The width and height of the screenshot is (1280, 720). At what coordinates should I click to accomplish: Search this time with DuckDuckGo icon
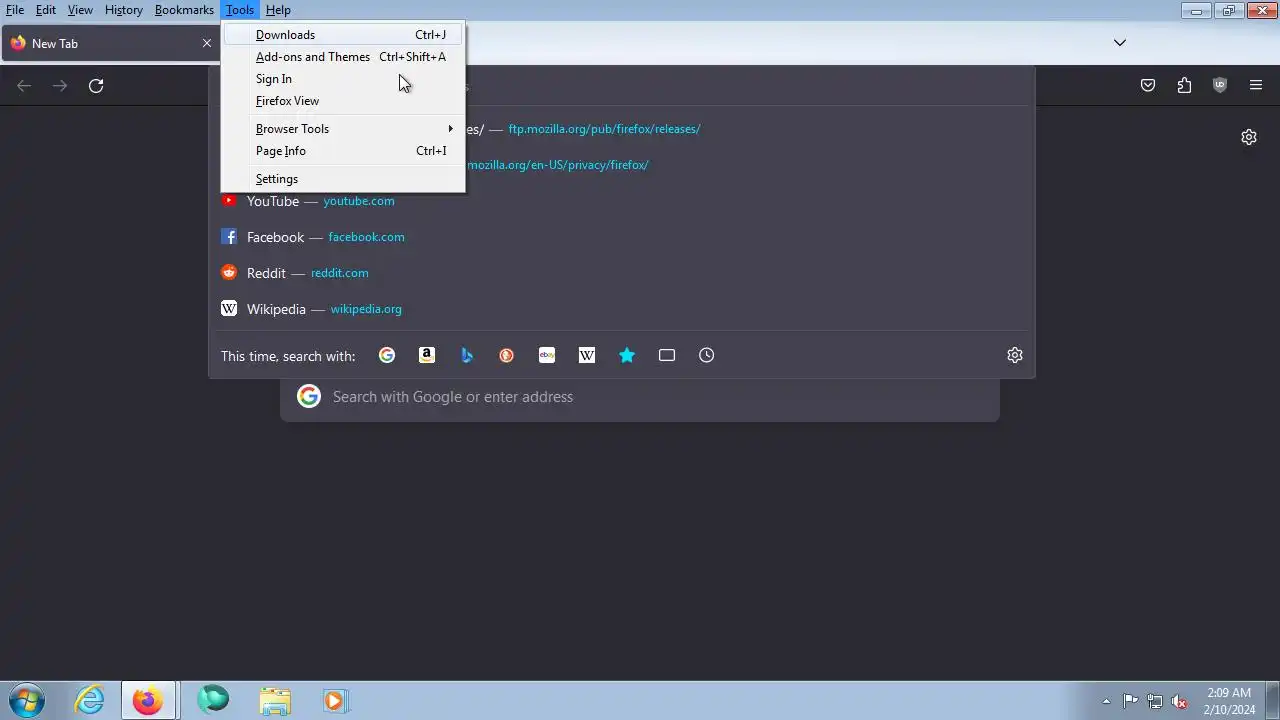507,355
